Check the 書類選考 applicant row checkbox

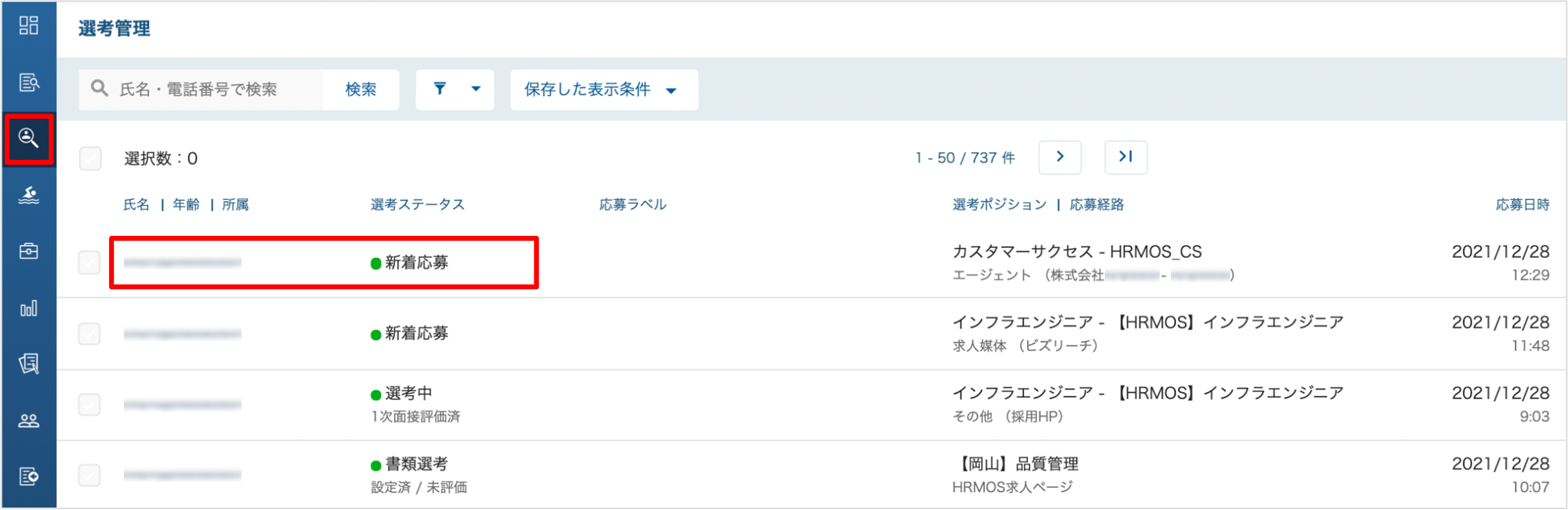(x=90, y=475)
